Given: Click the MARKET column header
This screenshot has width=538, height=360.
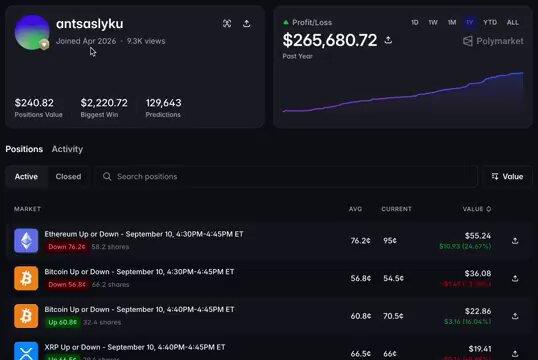Looking at the screenshot, I should (27, 209).
